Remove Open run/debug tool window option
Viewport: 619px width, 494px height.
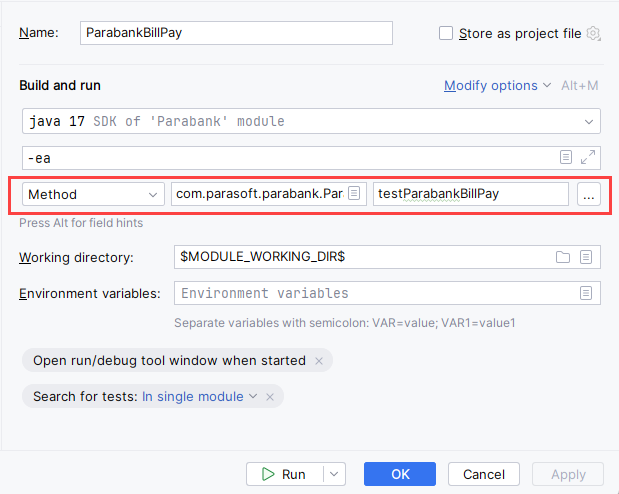[x=319, y=361]
